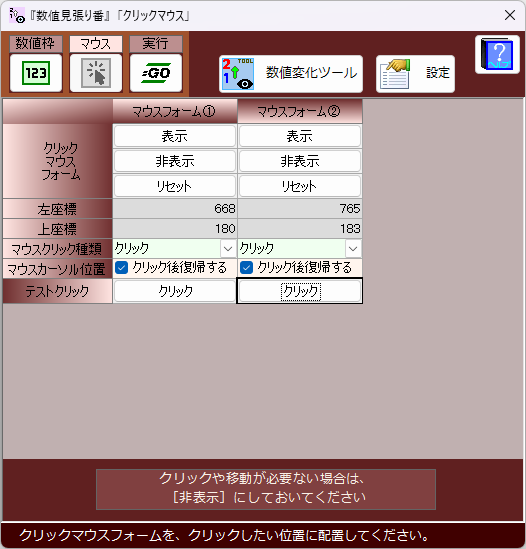
Task: Expand マウスクリック種類 dropdown for マウスフォーム①
Action: point(228,249)
